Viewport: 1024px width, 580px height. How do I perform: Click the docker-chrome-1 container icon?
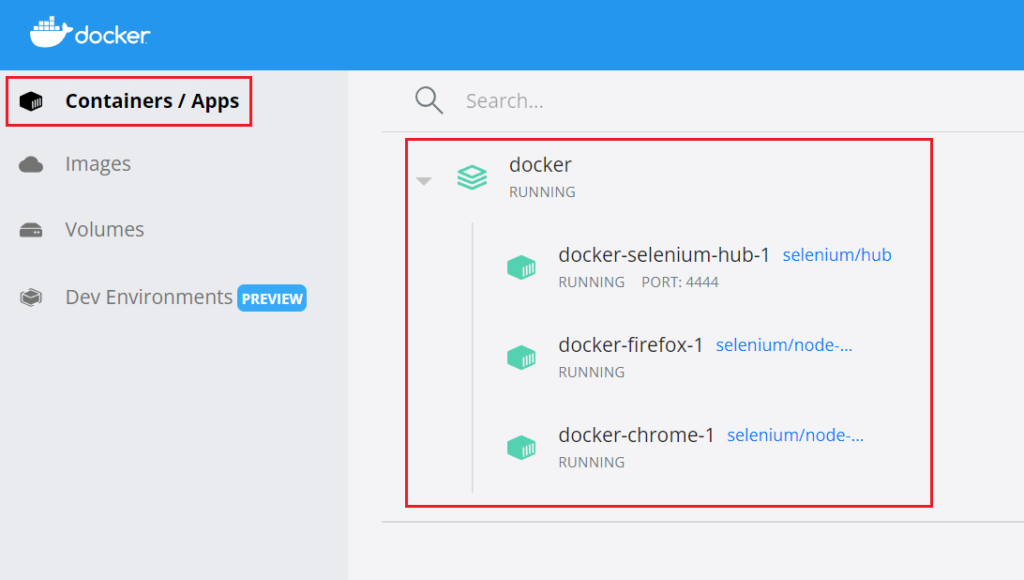pyautogui.click(x=521, y=447)
